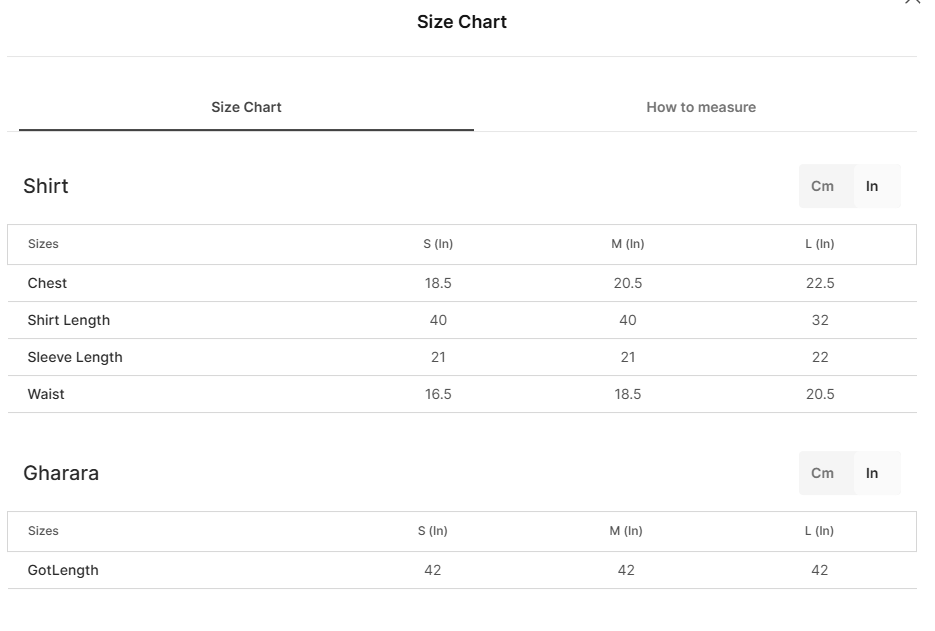This screenshot has width=935, height=631.
Task: Click M (In) column header in Shirt table
Action: tap(628, 244)
